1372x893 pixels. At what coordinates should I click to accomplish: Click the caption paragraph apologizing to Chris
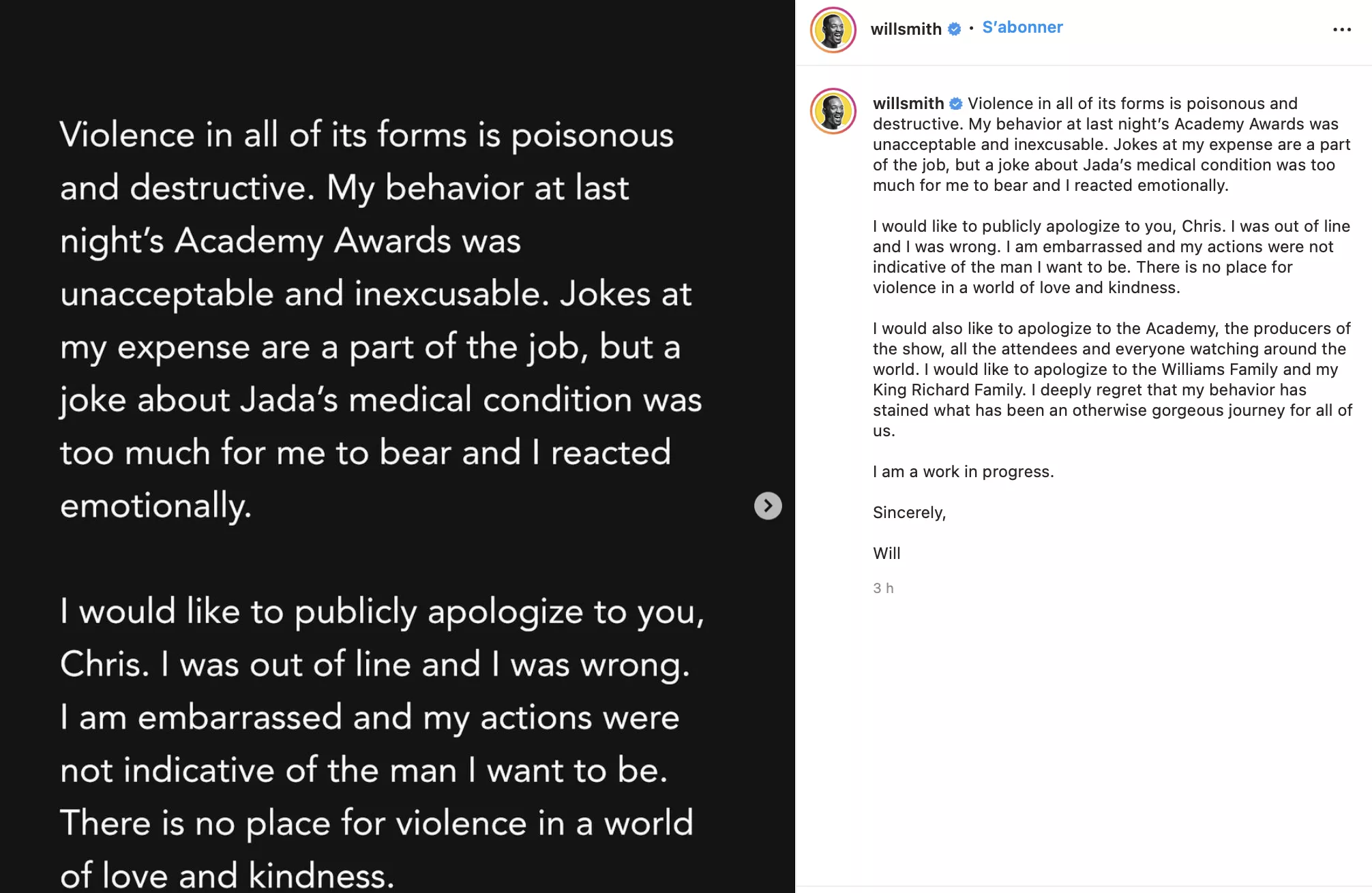[x=1112, y=257]
